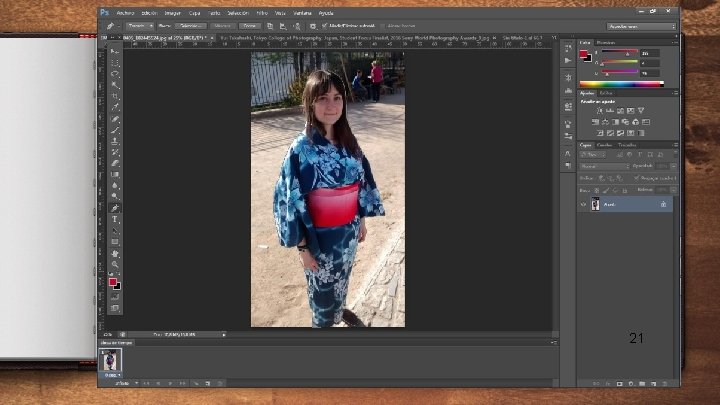
Task: Open the Color panel options menu
Action: 675,43
